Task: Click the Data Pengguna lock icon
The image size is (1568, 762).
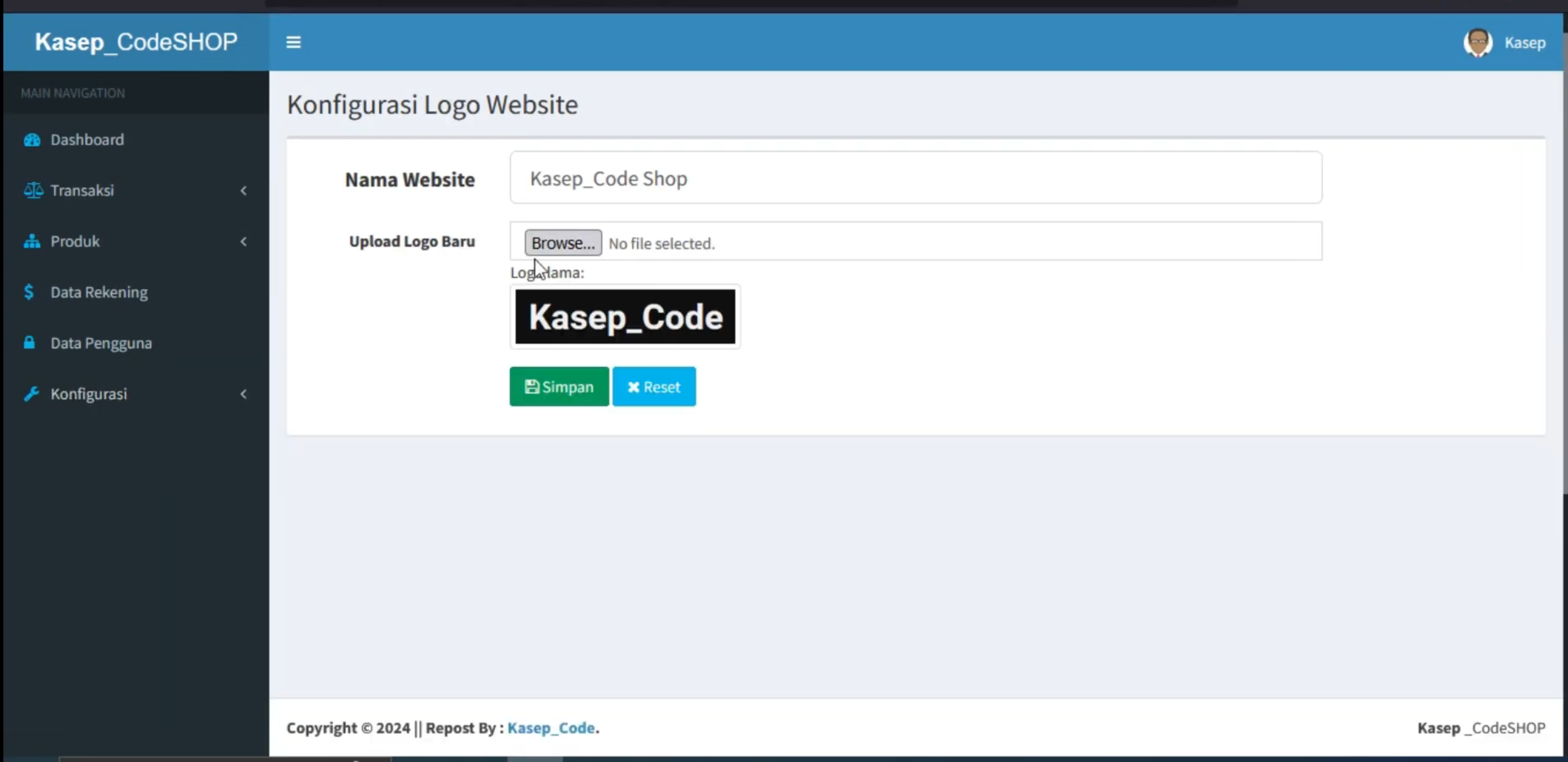Action: (x=29, y=342)
